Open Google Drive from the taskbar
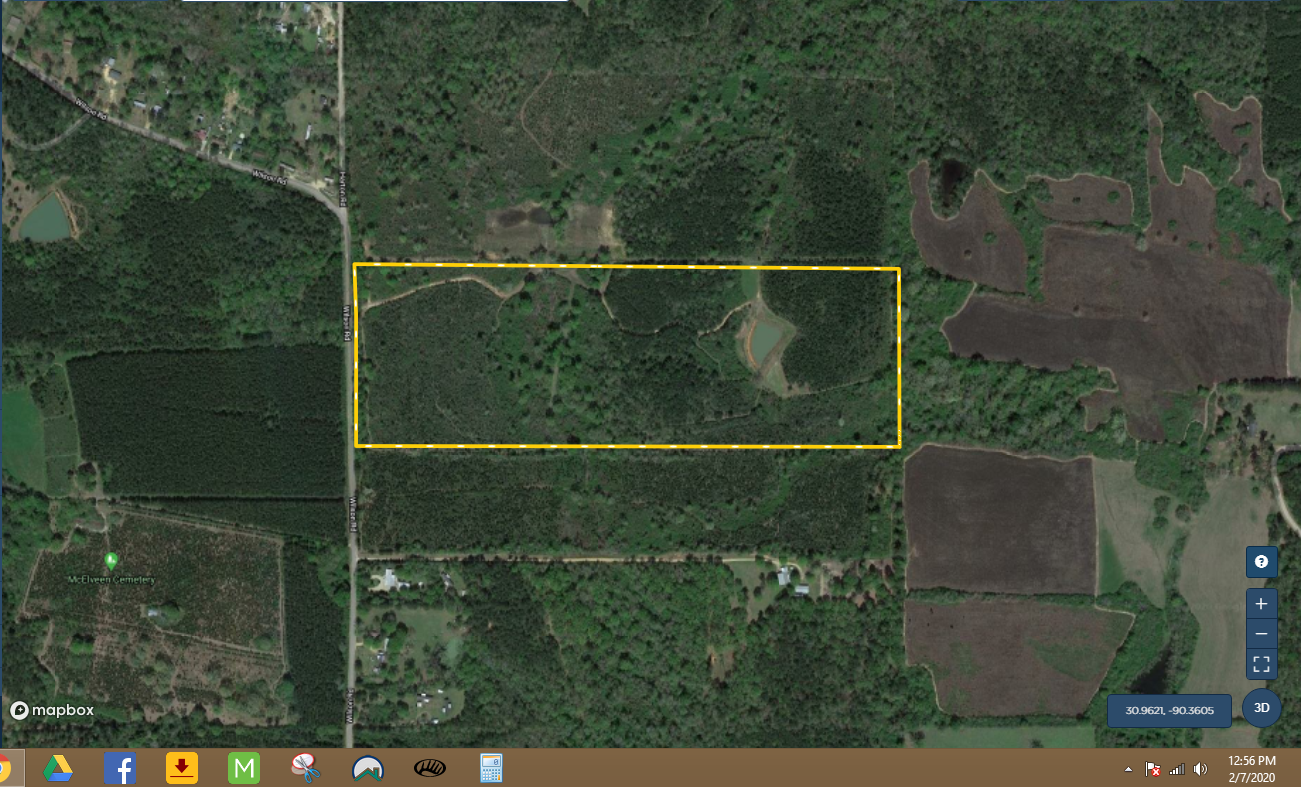This screenshot has width=1301, height=787. (58, 768)
